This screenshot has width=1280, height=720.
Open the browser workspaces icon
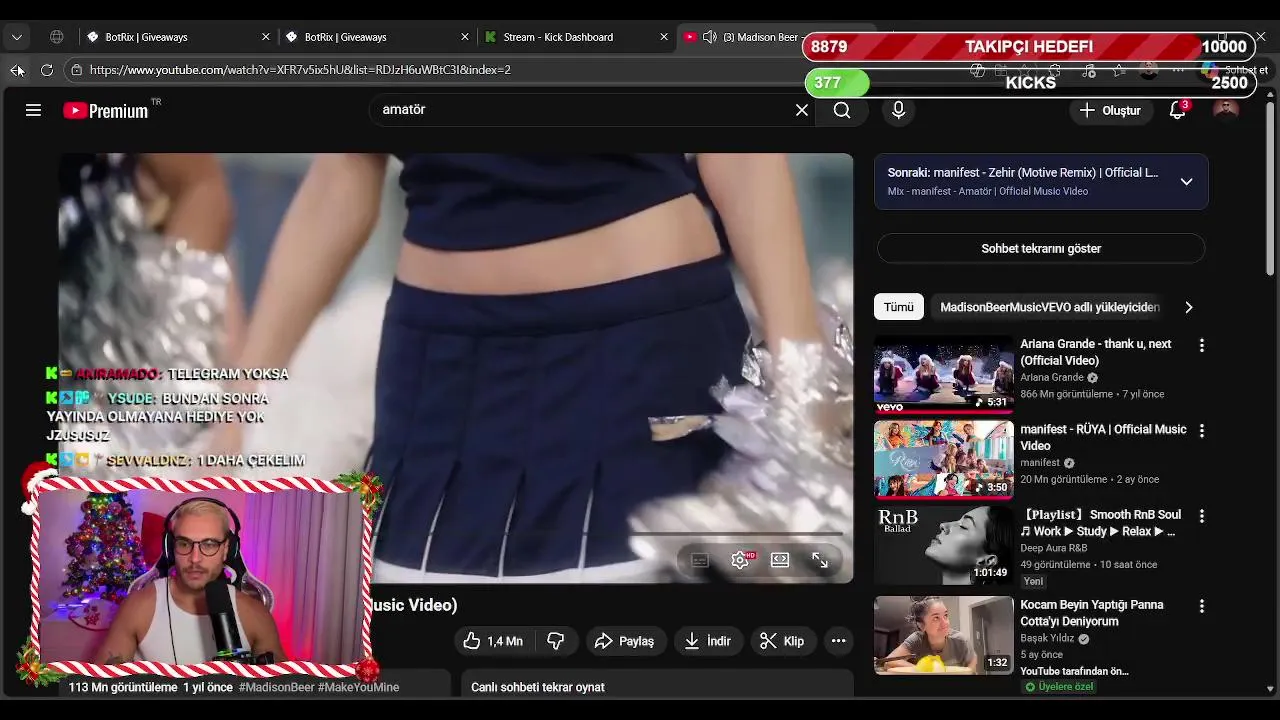(x=57, y=37)
